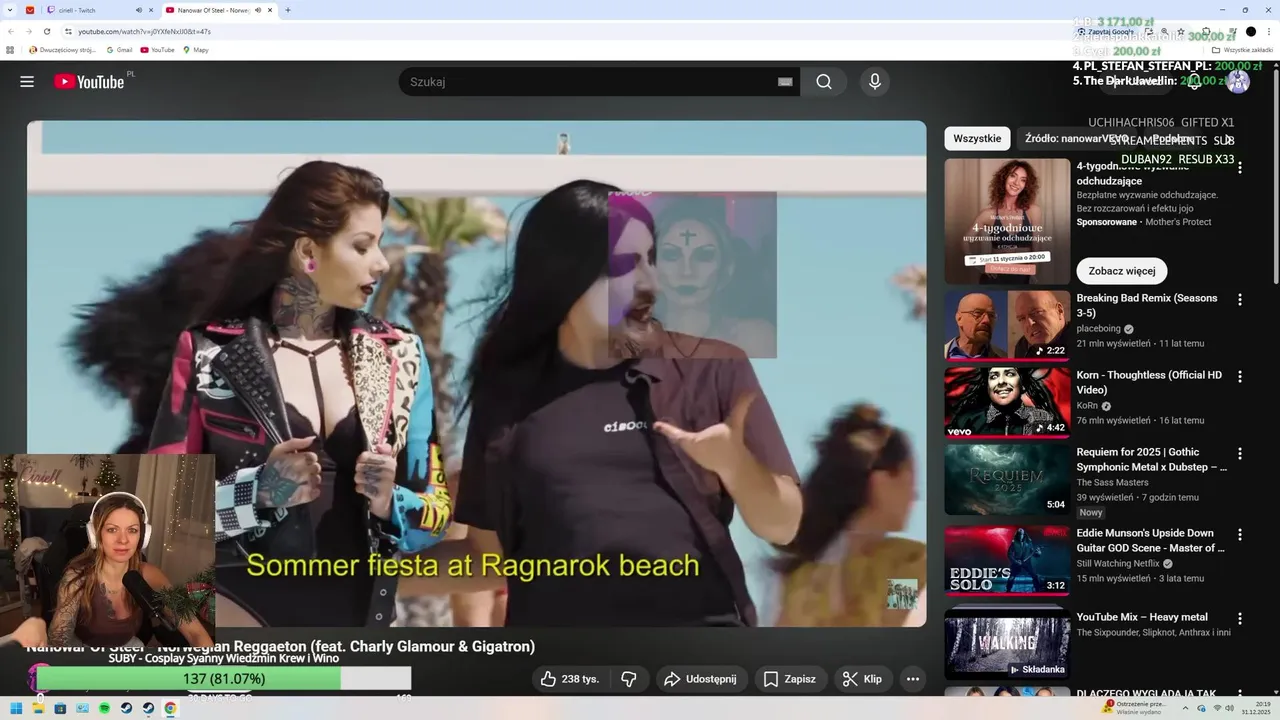Click the channel watermark in video corner

point(902,594)
